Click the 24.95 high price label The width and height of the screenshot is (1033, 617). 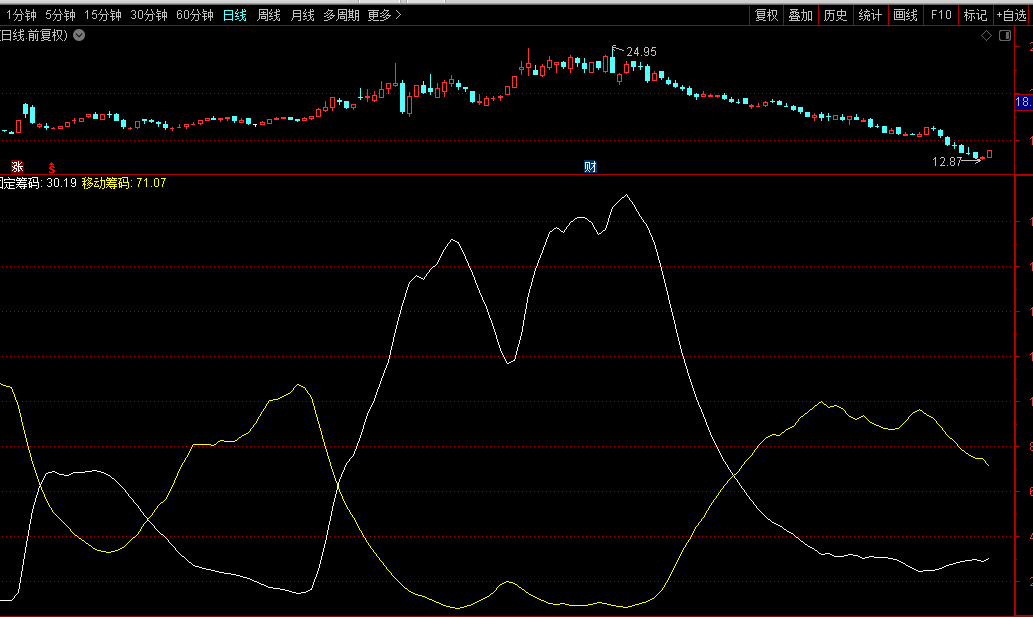(641, 51)
